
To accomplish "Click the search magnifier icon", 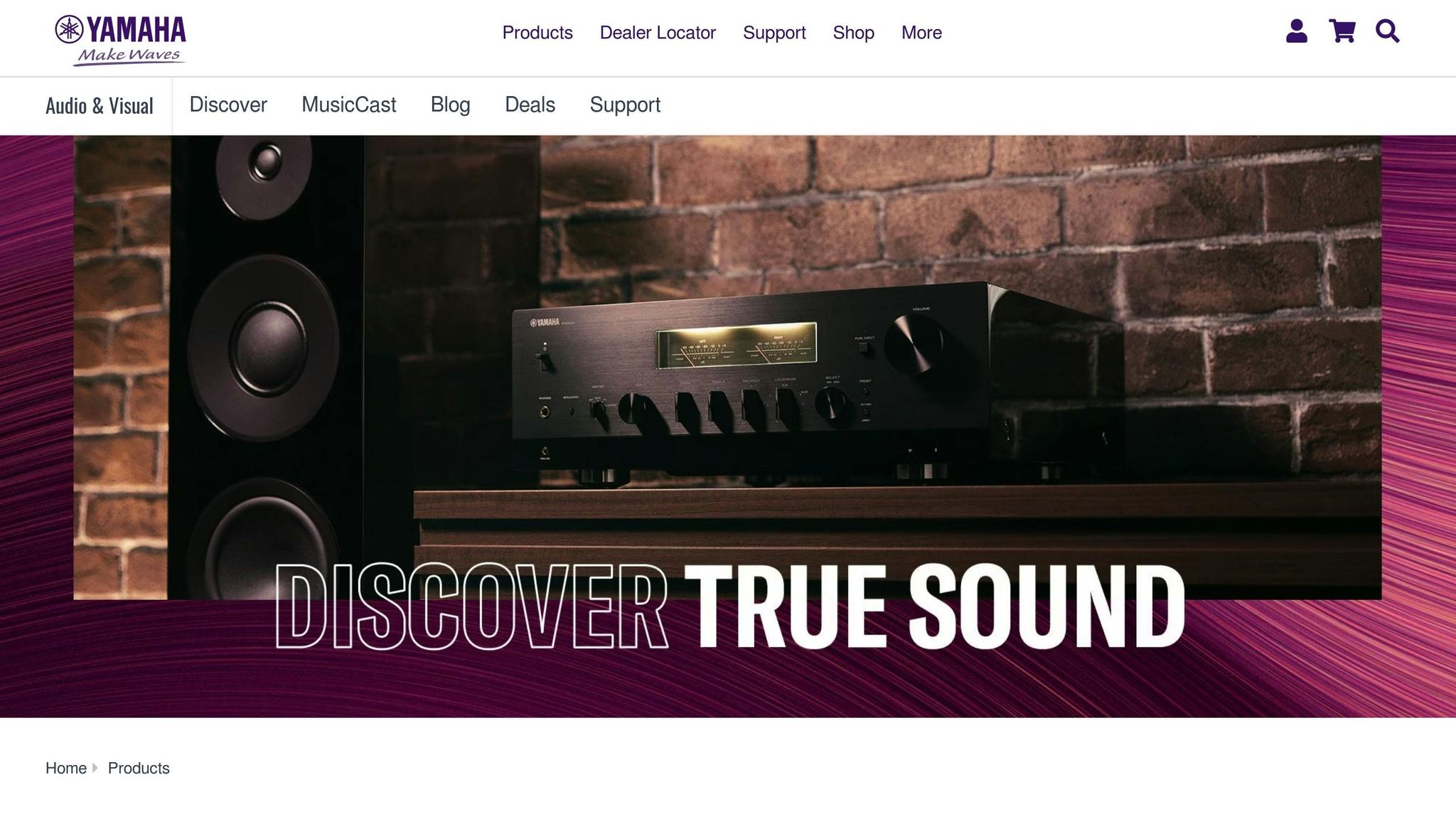I will (x=1387, y=31).
